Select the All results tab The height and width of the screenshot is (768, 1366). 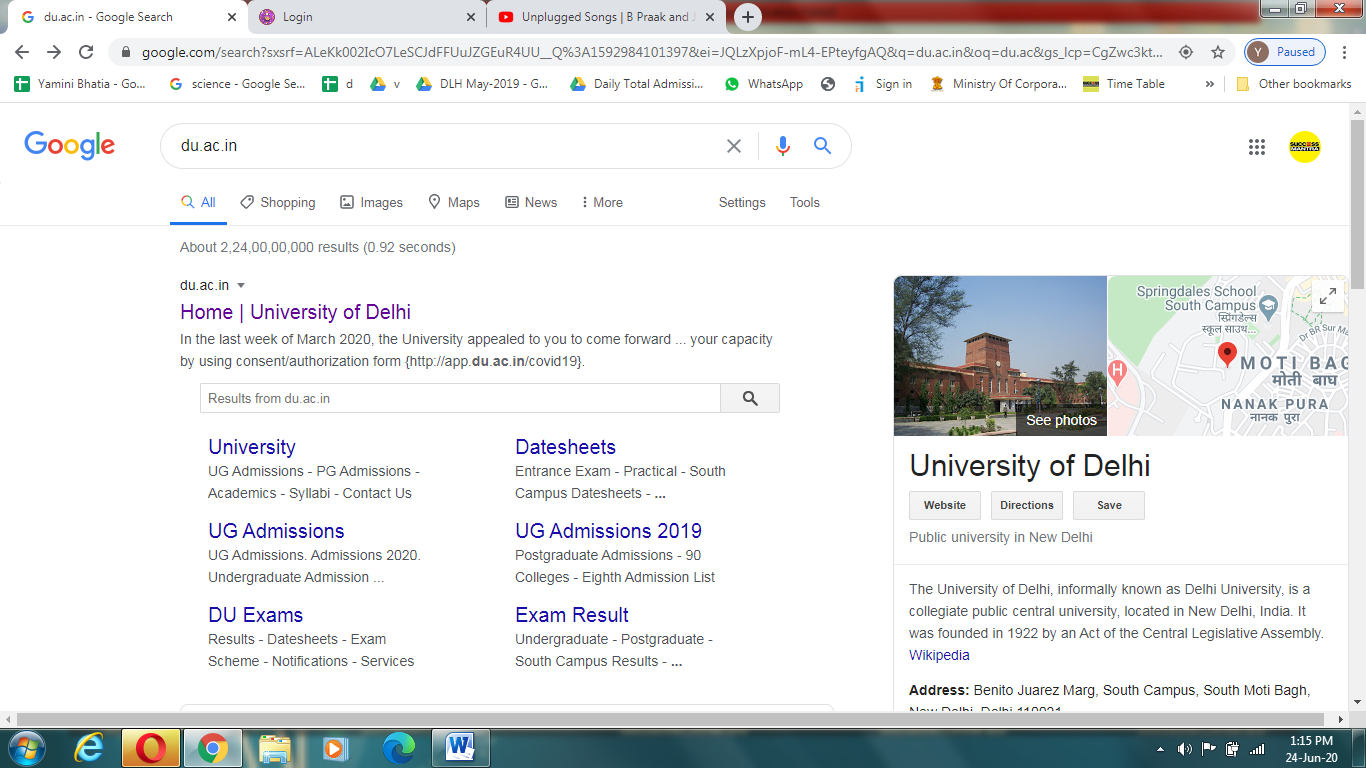[198, 202]
